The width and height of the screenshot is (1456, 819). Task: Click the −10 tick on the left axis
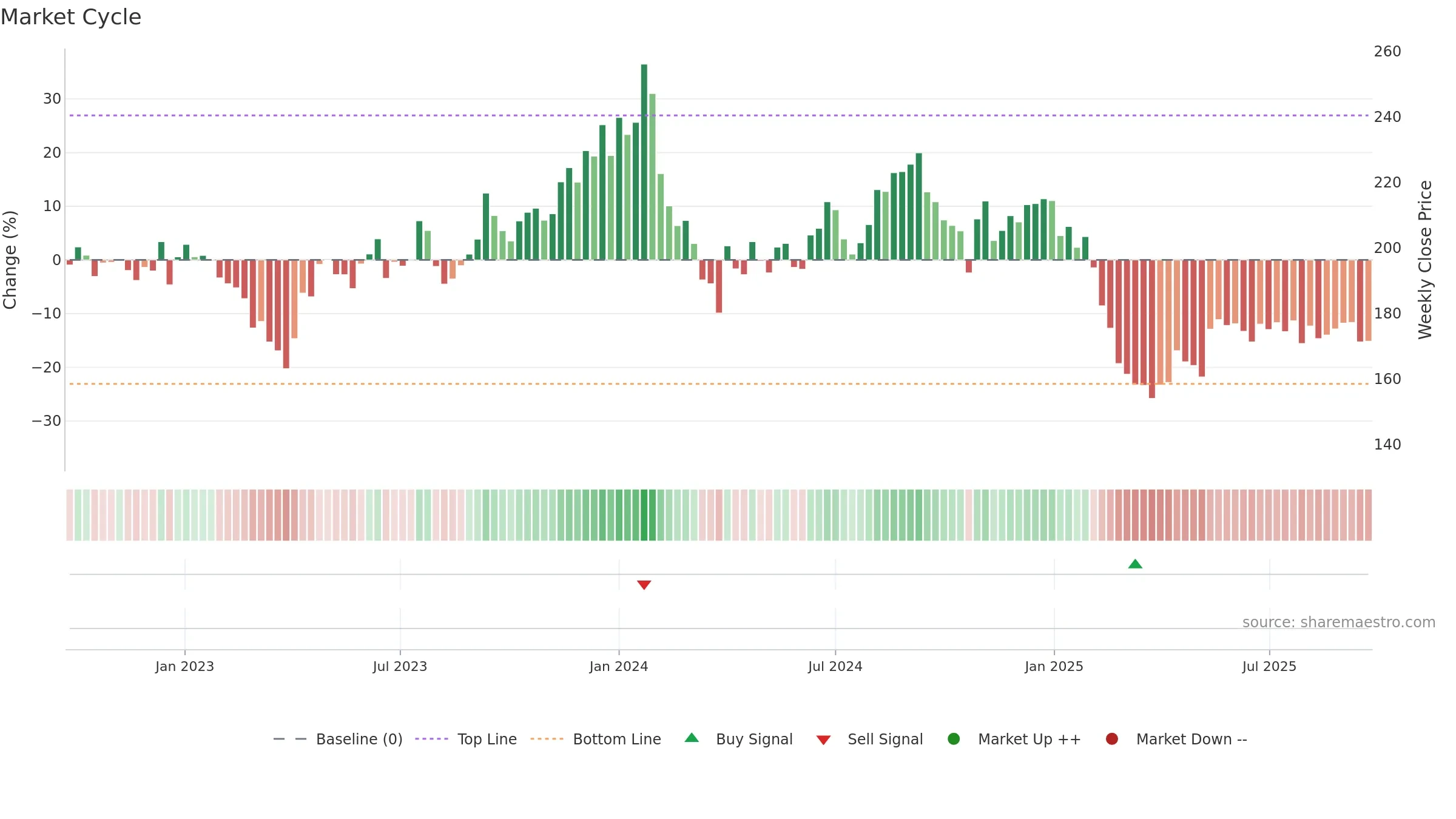pos(47,314)
